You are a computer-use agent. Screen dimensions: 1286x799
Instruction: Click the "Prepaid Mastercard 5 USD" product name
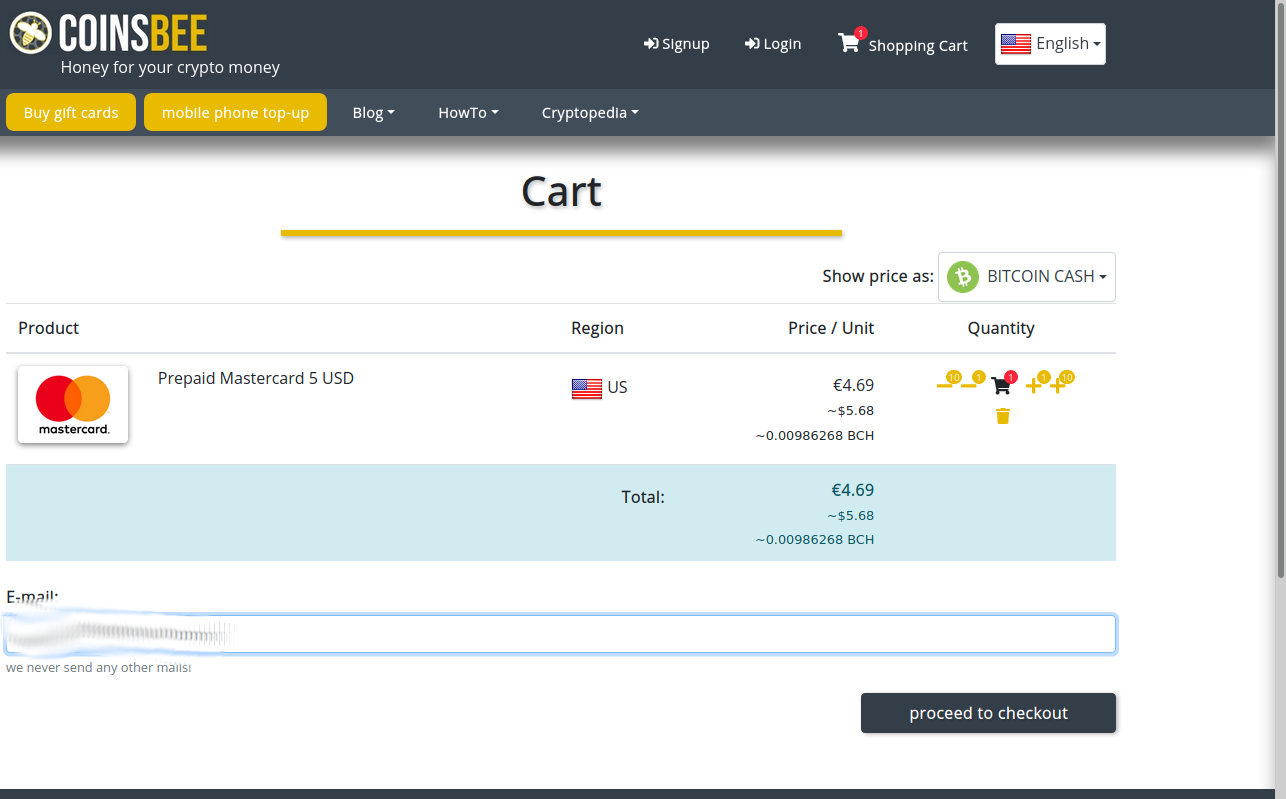[x=256, y=379]
